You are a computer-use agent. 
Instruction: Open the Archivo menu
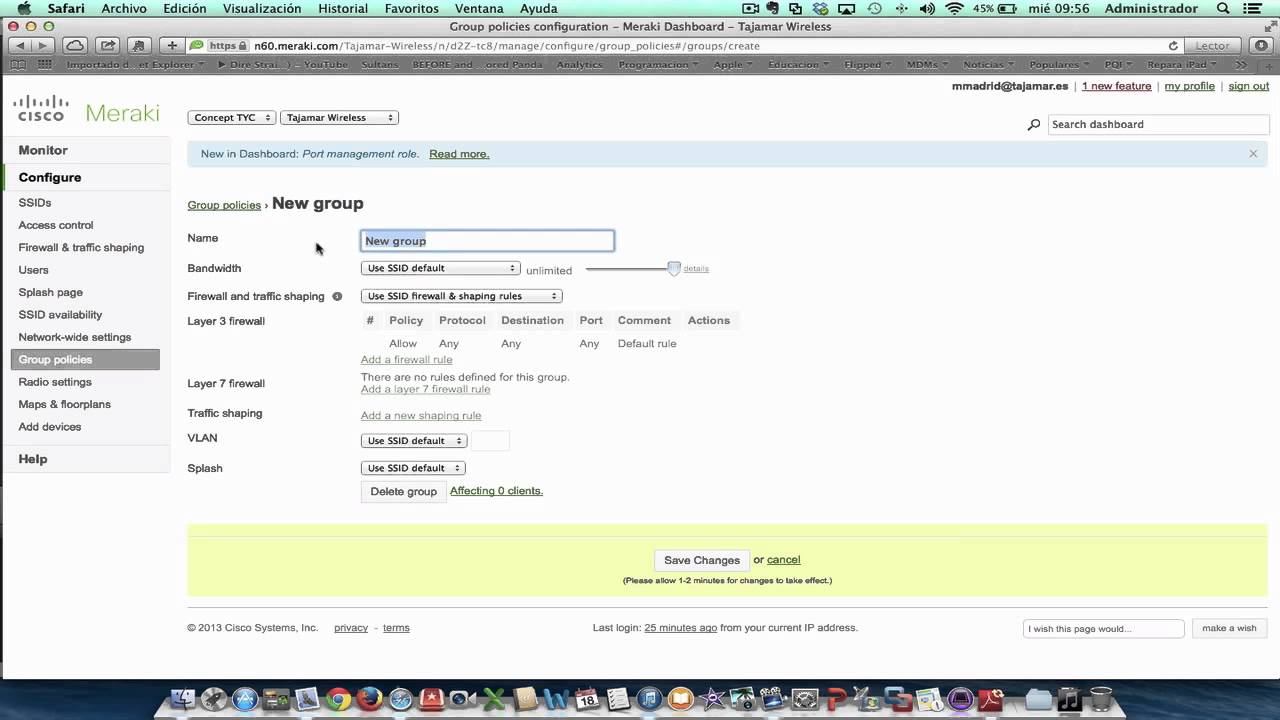(124, 8)
